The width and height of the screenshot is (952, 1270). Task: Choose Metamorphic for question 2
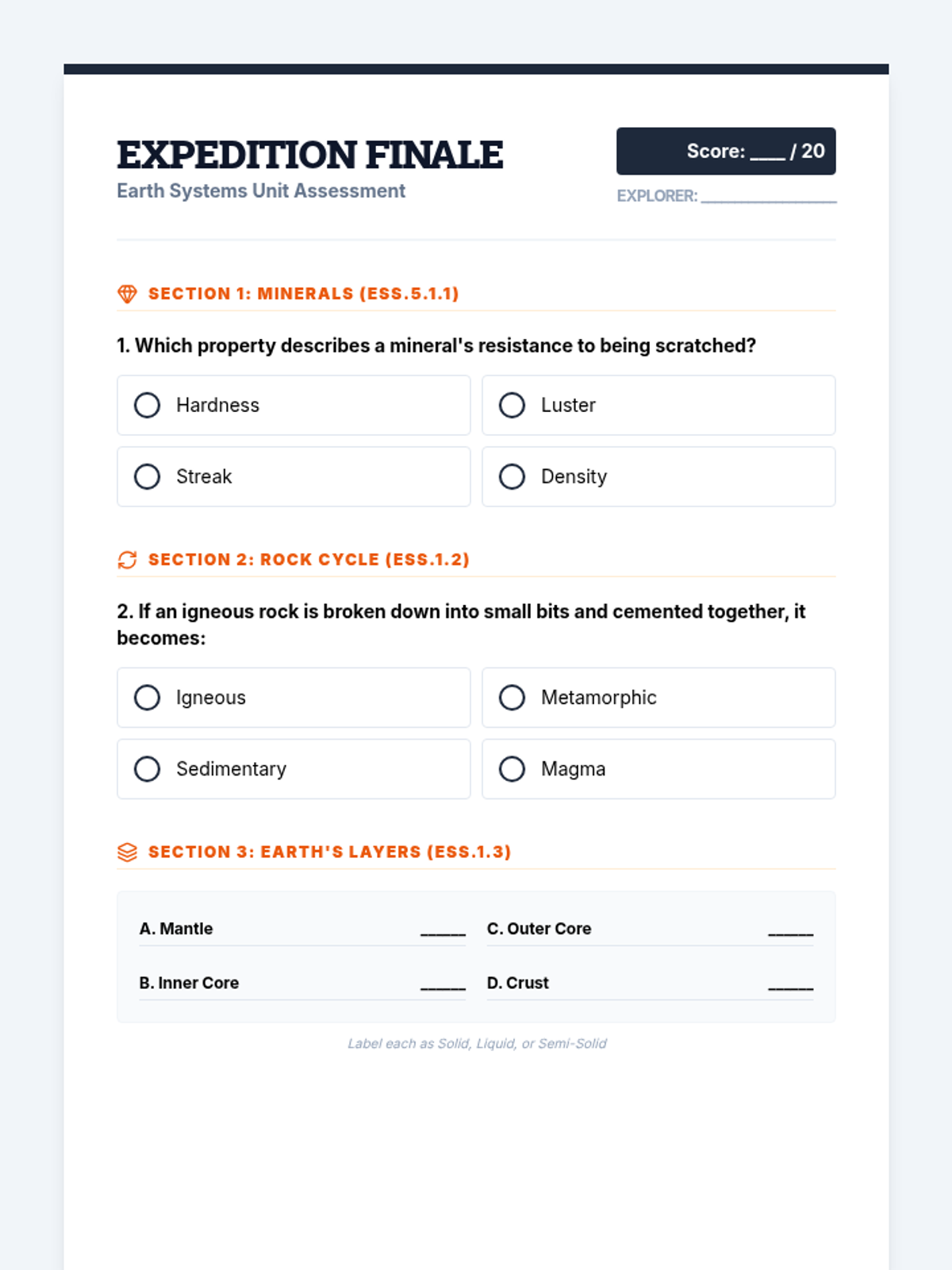(x=658, y=697)
